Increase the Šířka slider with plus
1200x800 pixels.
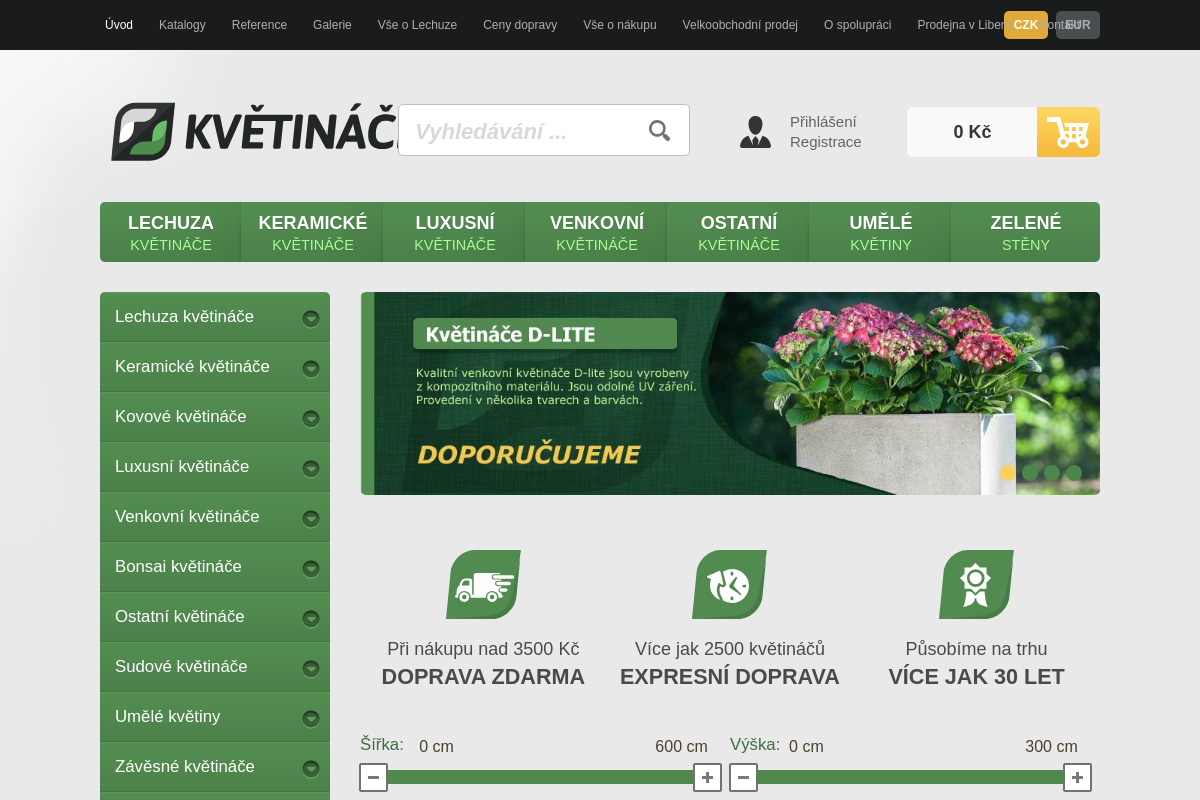tap(707, 777)
